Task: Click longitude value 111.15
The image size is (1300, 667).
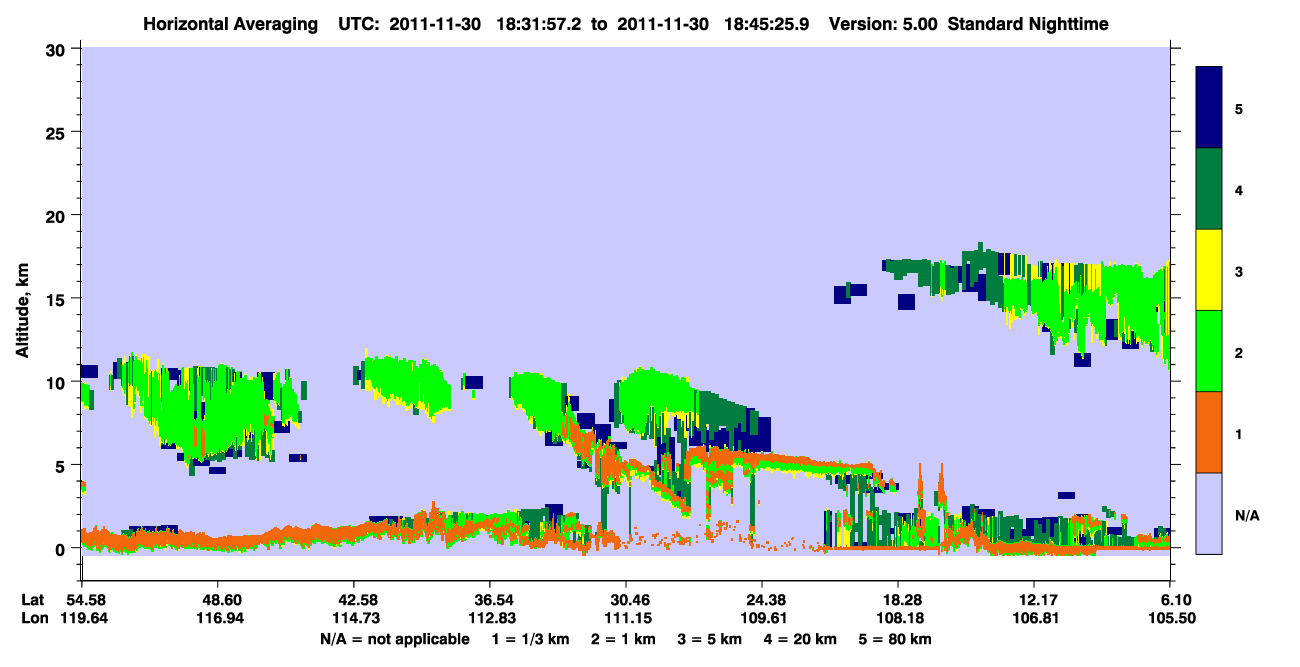Action: 626,618
